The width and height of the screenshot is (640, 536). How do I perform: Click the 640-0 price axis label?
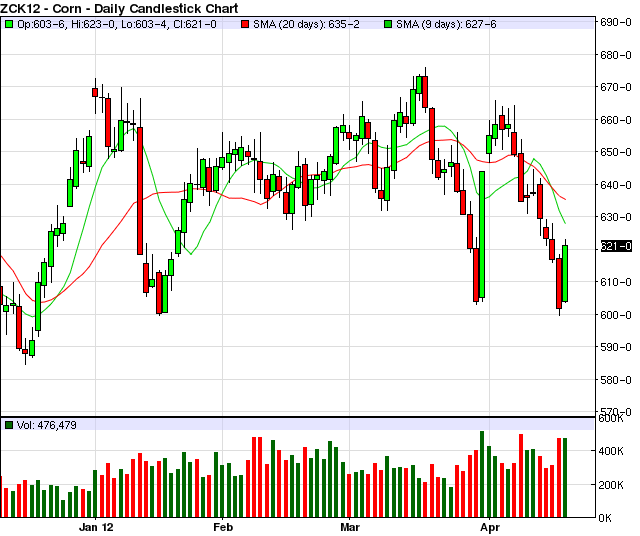pyautogui.click(x=616, y=185)
